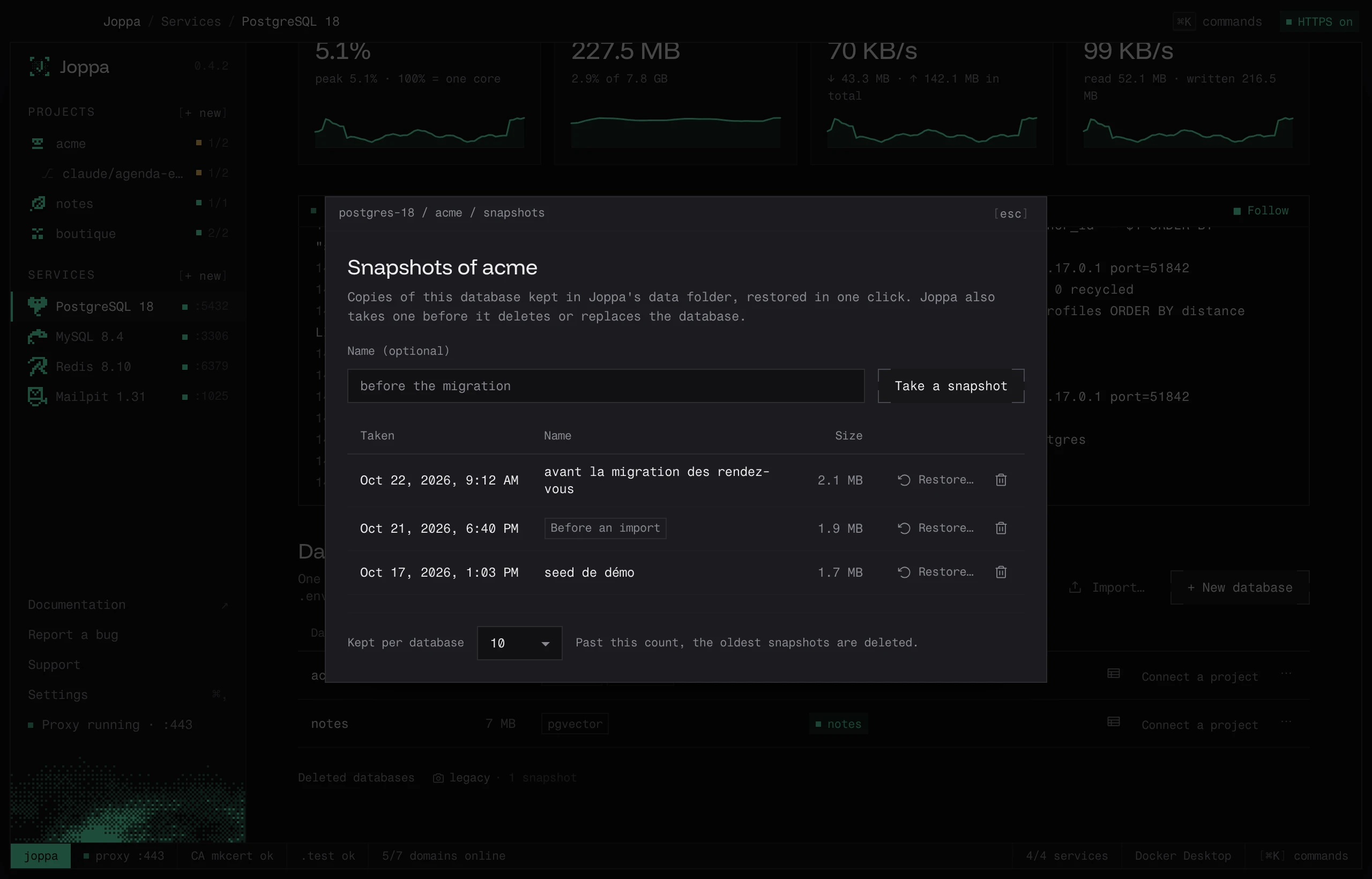
Task: Select the notes project in sidebar
Action: click(x=128, y=204)
